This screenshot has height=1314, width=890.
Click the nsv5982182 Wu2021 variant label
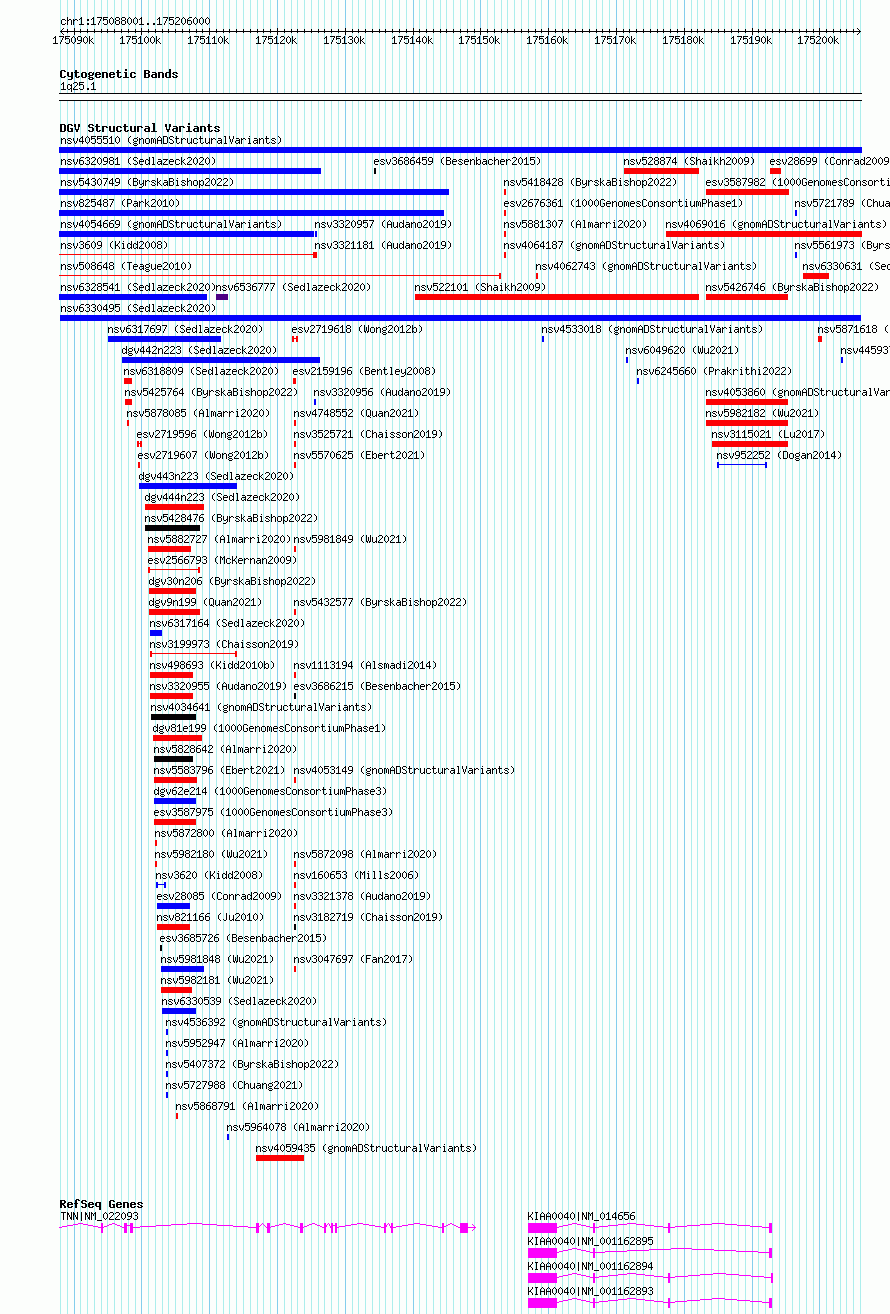click(762, 413)
